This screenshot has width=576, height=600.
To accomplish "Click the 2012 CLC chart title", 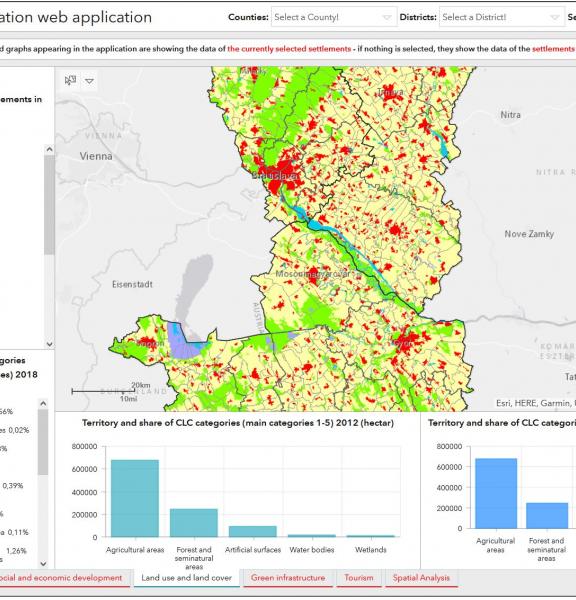I will click(238, 423).
